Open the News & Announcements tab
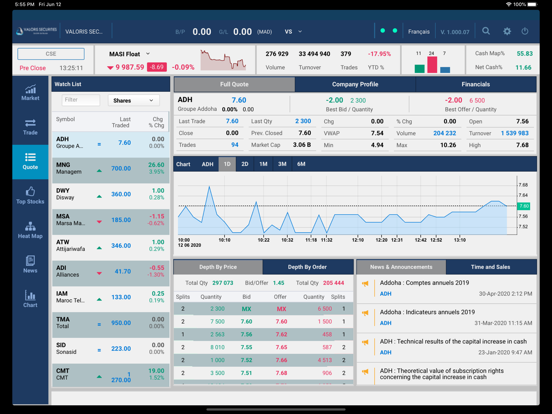The height and width of the screenshot is (414, 552). point(401,267)
